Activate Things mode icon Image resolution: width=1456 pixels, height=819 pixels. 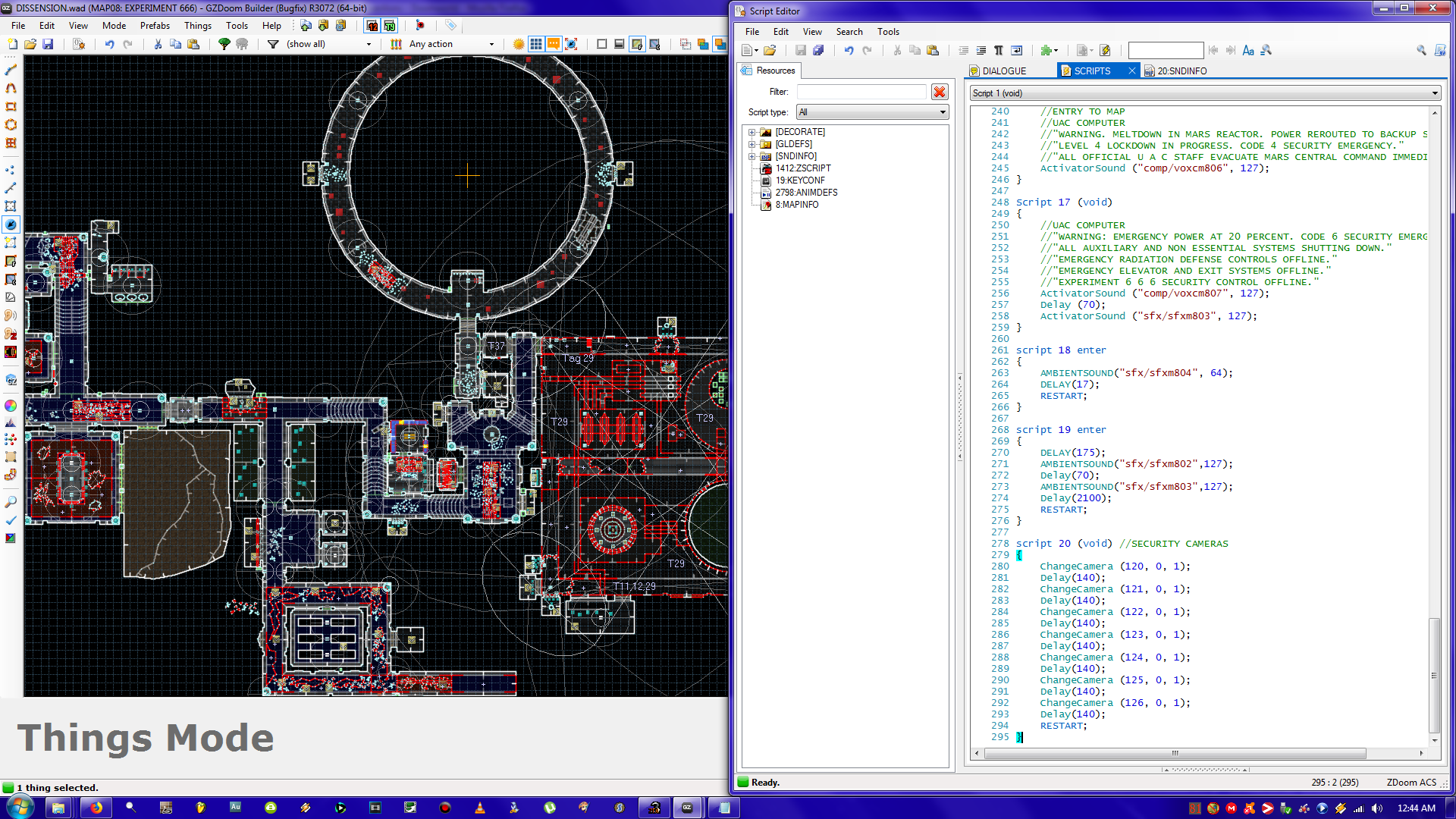click(11, 224)
